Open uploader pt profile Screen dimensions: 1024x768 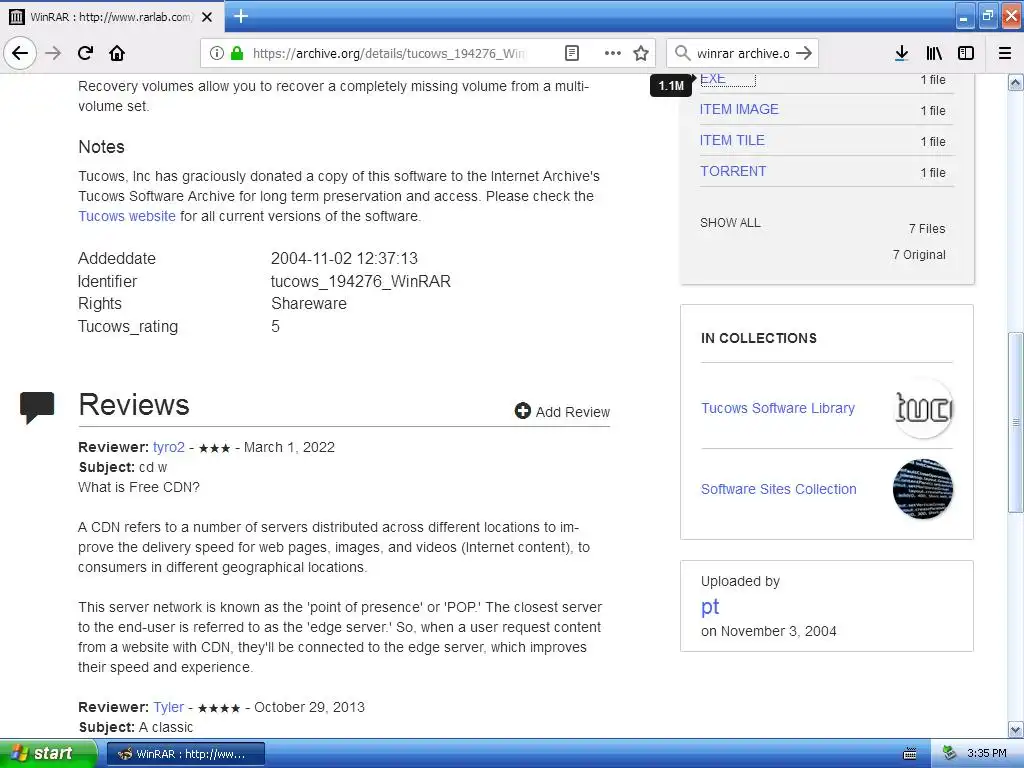pyautogui.click(x=710, y=607)
